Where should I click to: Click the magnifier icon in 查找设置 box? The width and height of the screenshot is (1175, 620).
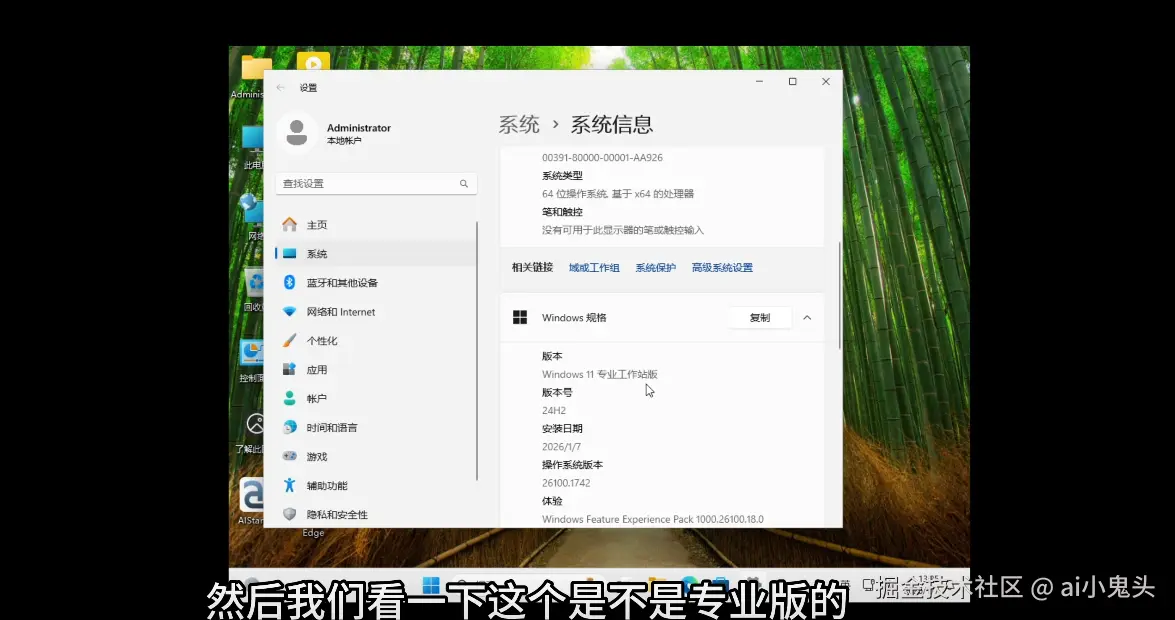464,184
